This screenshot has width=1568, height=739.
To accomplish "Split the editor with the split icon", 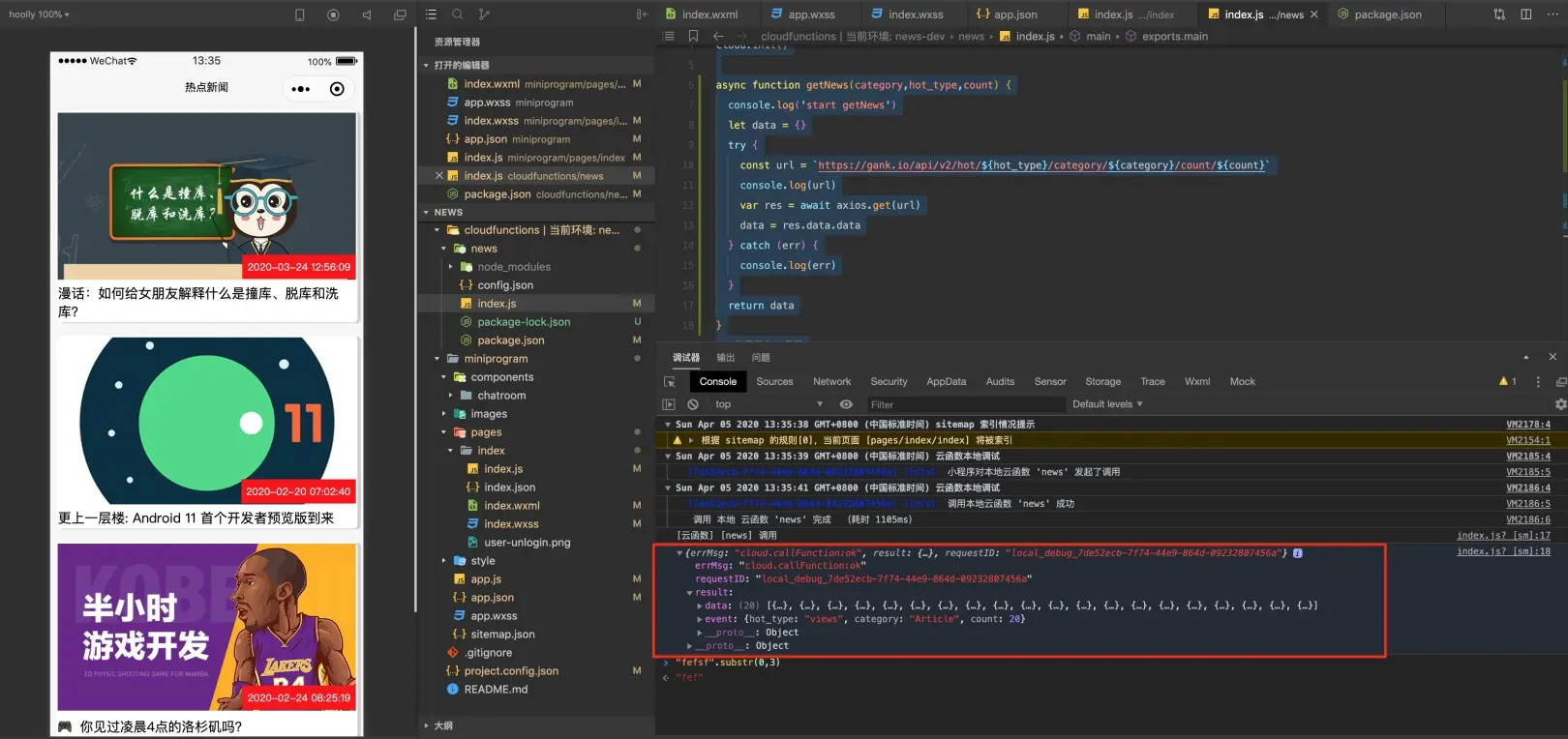I will pos(1526,15).
